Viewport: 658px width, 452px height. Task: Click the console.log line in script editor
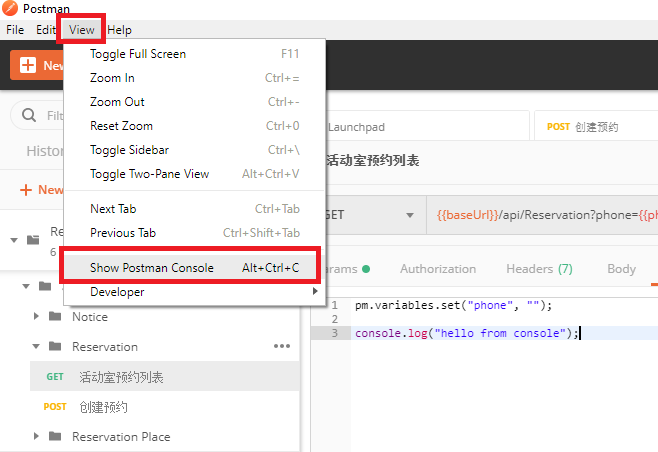[466, 333]
